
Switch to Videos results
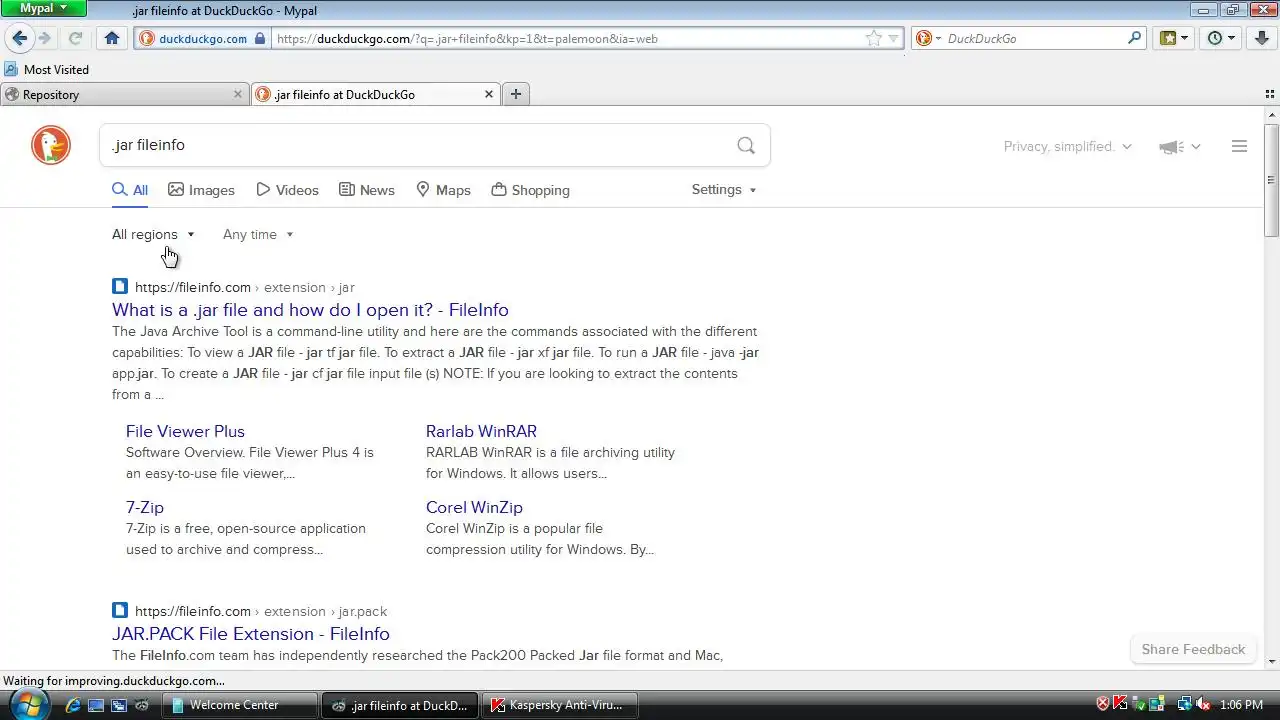287,190
